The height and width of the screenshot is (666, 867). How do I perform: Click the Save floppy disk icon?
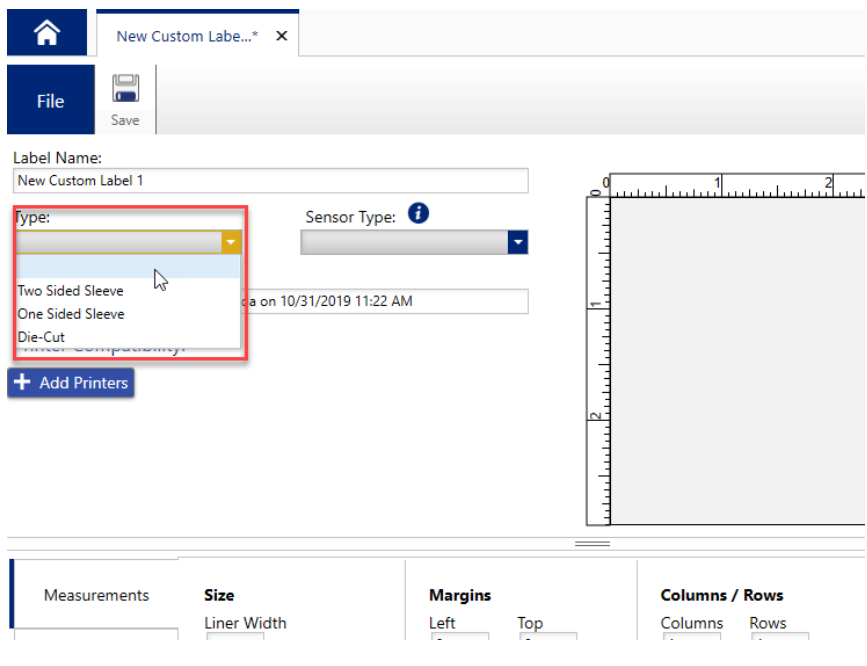tap(125, 90)
